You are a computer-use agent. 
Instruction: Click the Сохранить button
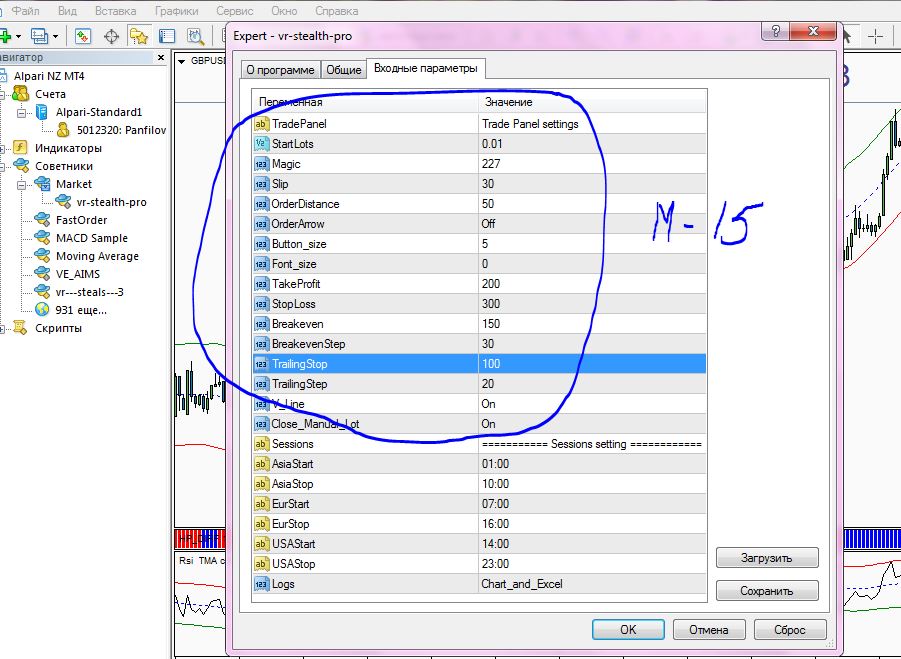[767, 591]
